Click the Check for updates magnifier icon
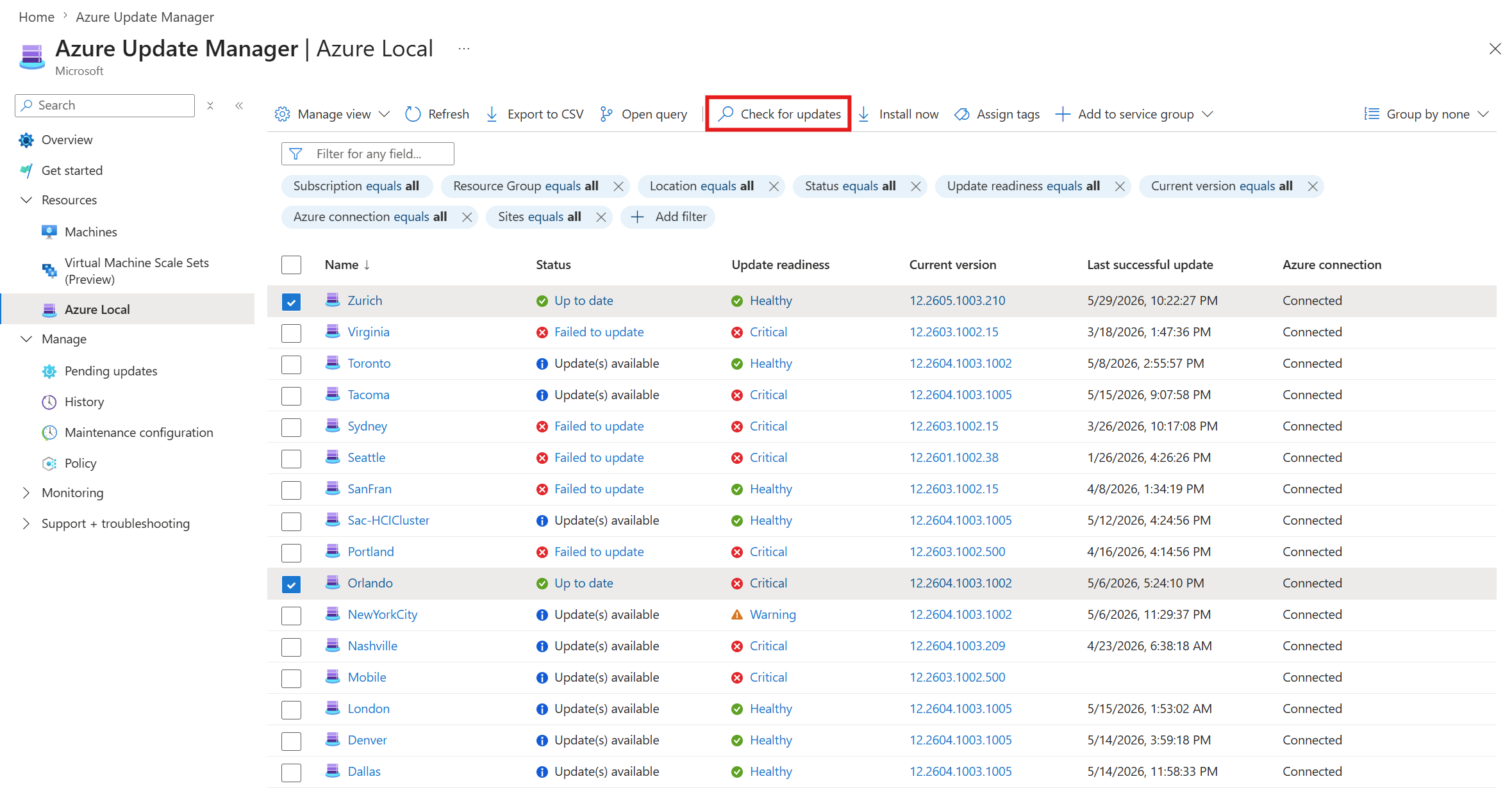 click(x=726, y=114)
